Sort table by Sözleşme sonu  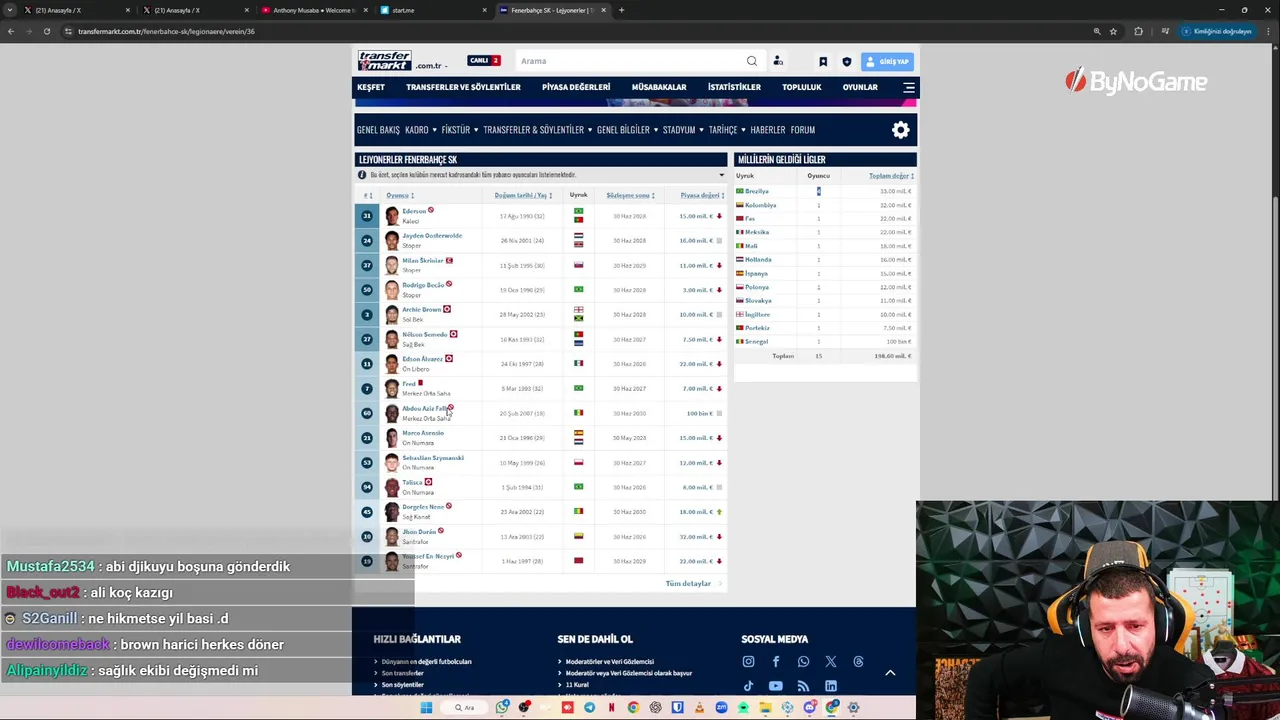point(630,195)
